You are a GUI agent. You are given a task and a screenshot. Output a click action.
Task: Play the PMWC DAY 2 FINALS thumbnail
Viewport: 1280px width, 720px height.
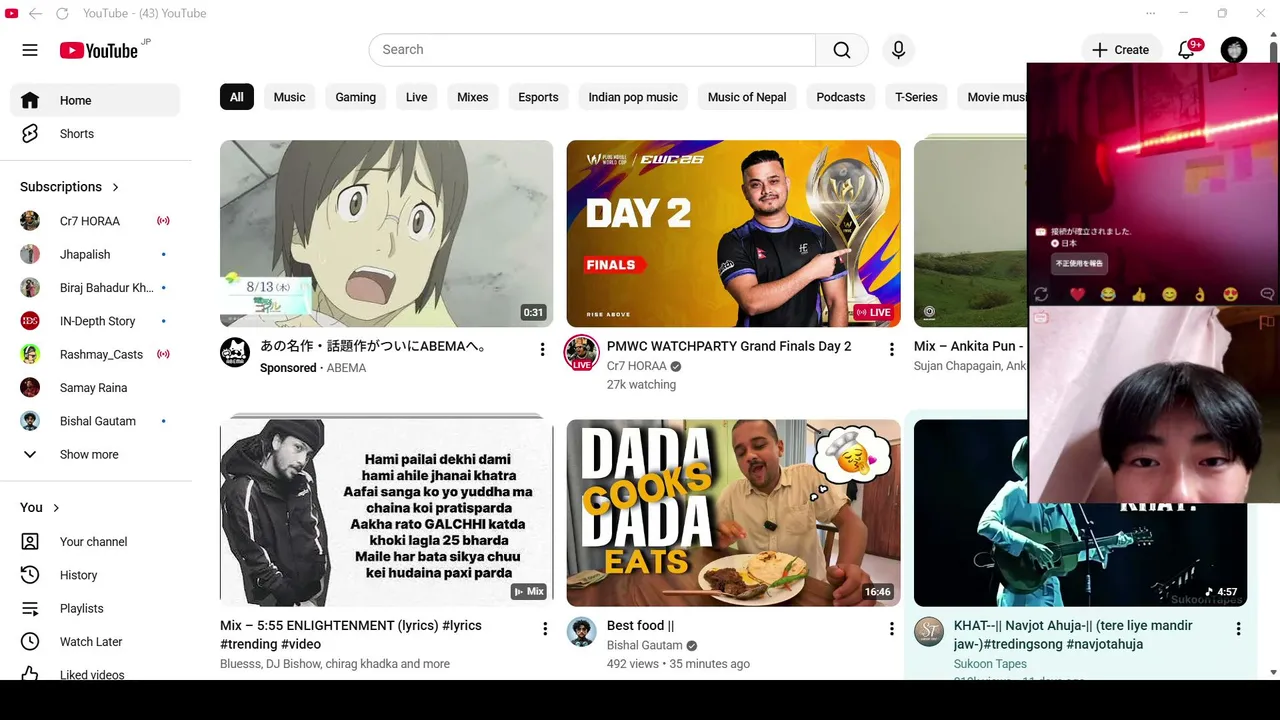pyautogui.click(x=733, y=233)
